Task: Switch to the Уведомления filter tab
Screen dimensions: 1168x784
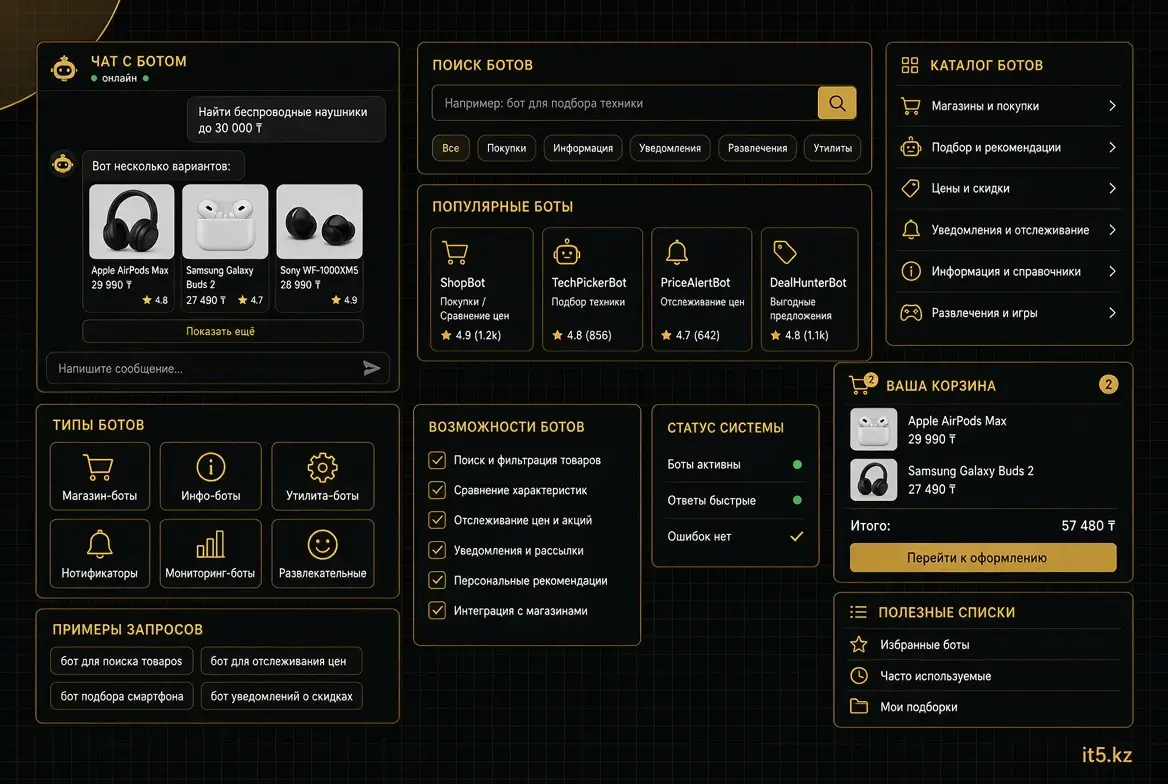Action: [670, 148]
